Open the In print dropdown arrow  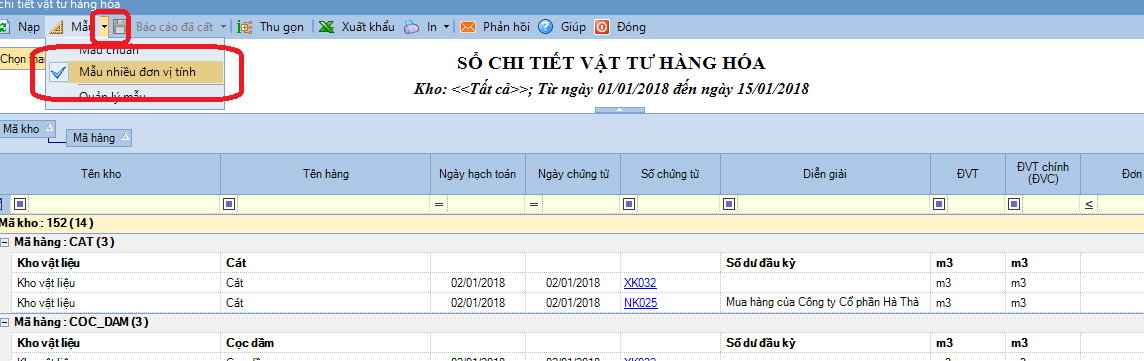coord(446,28)
